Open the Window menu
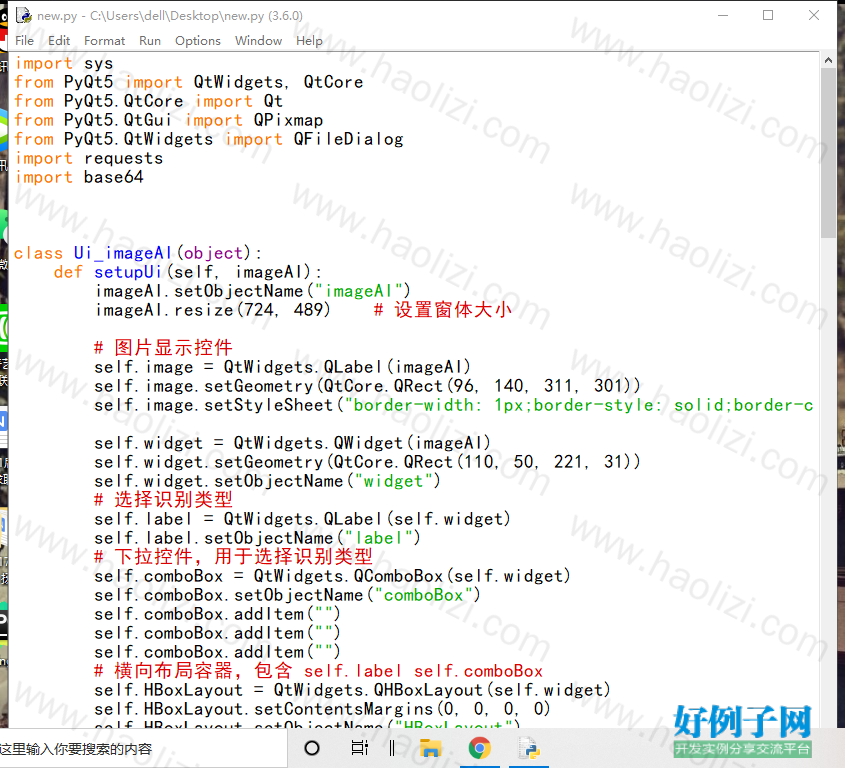The image size is (845, 768). (x=258, y=40)
